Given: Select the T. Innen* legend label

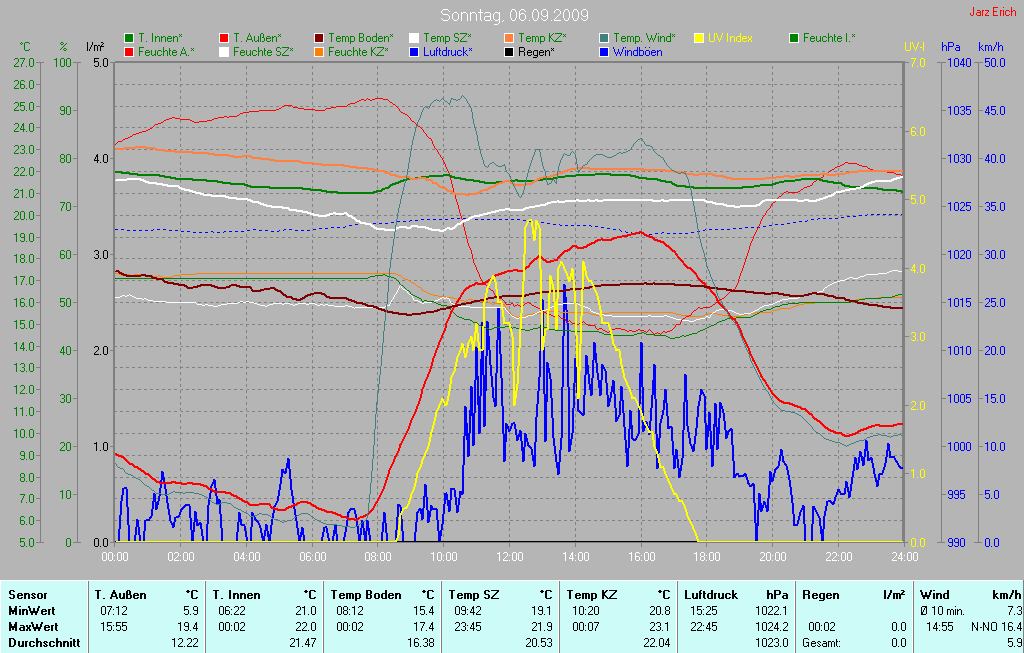Looking at the screenshot, I should coord(160,39).
